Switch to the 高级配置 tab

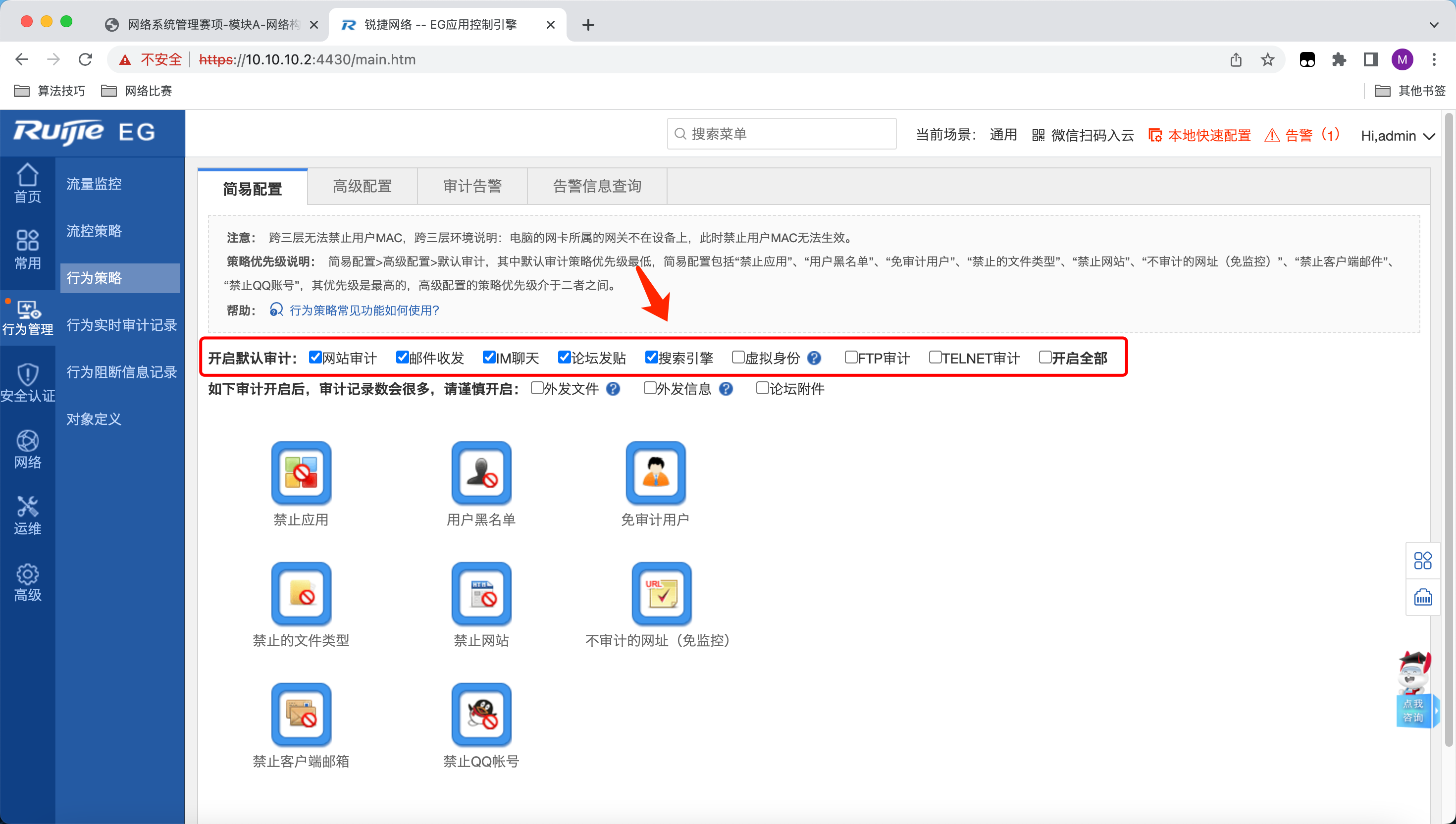coord(362,186)
